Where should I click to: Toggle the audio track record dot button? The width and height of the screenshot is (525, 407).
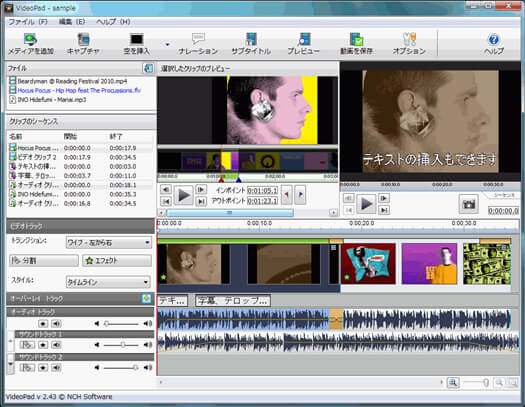(x=43, y=323)
